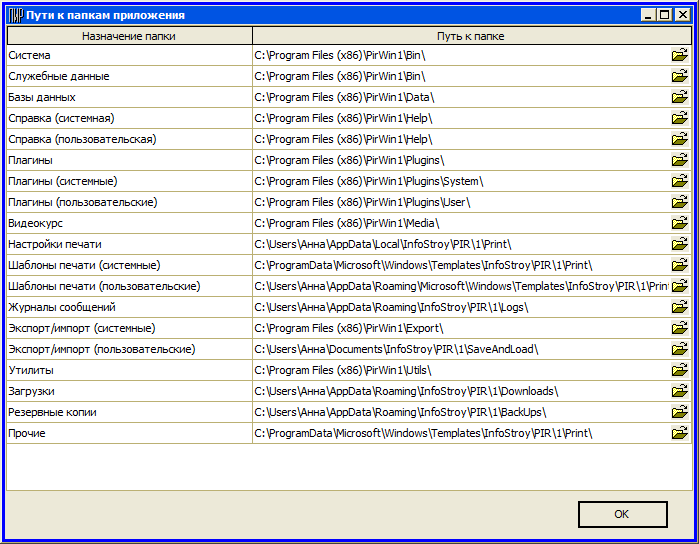Click folder icon in Видеокурс row

[x=680, y=223]
